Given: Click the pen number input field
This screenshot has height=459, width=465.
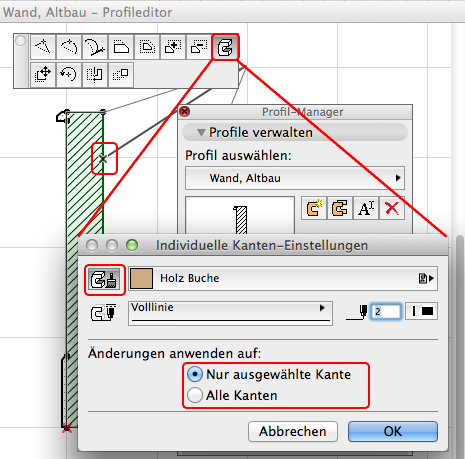Looking at the screenshot, I should (x=386, y=312).
